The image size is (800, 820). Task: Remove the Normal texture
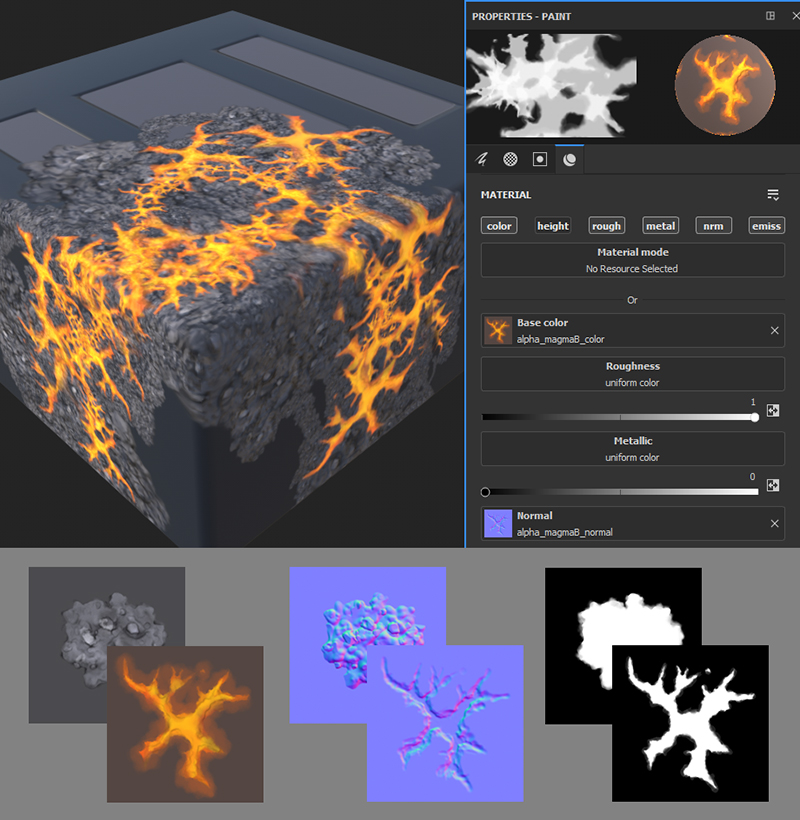[x=774, y=523]
